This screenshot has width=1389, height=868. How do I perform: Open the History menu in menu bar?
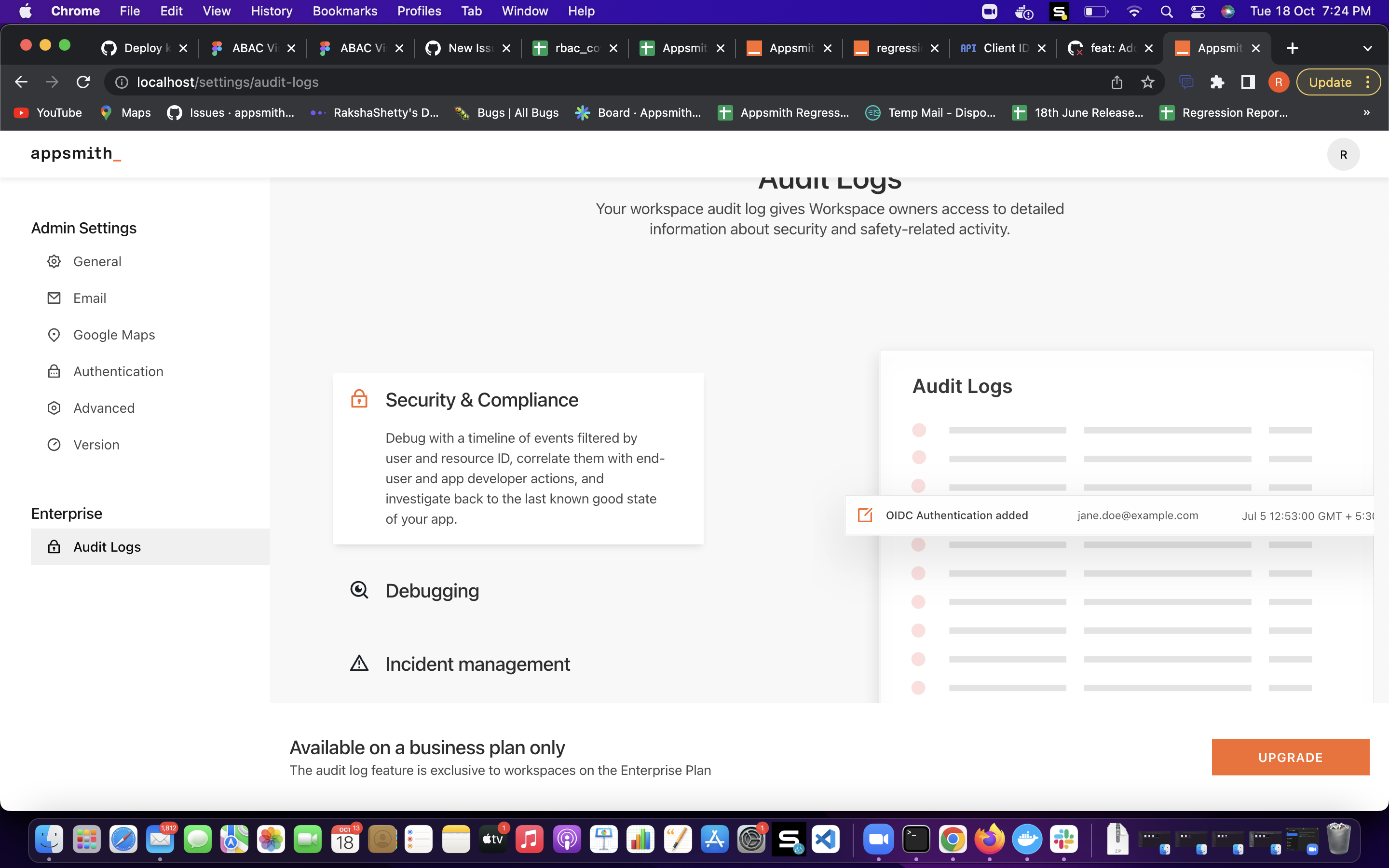point(271,11)
